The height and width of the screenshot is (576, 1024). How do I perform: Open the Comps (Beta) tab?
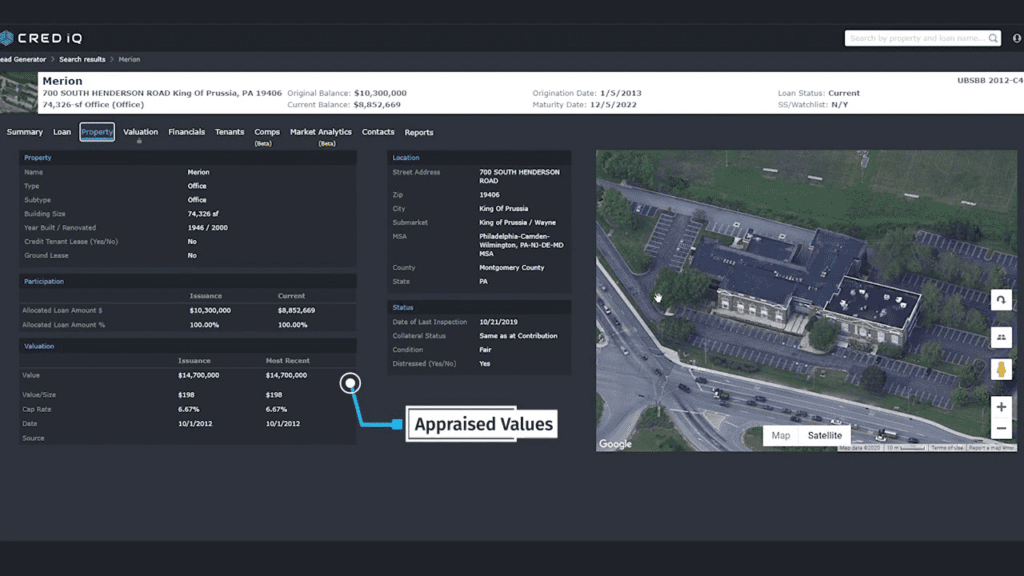pos(266,131)
